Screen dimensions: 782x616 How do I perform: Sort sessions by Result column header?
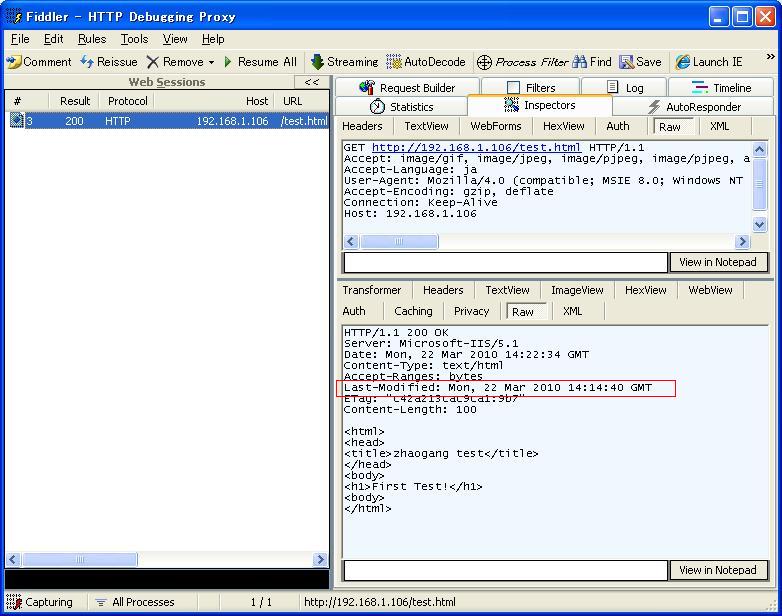(75, 101)
